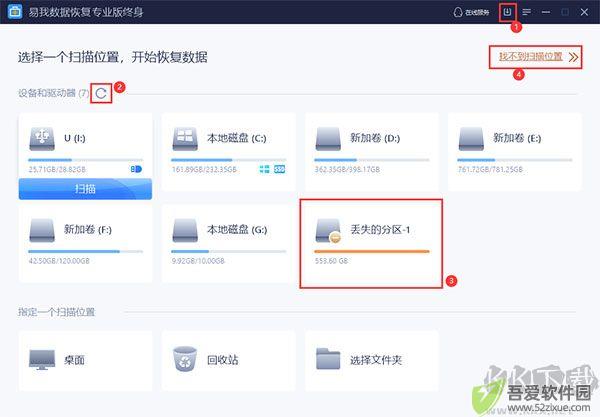Click the 9.92GB/10.00GB capacity text
Image resolution: width=600 pixels, height=417 pixels.
coord(198,261)
